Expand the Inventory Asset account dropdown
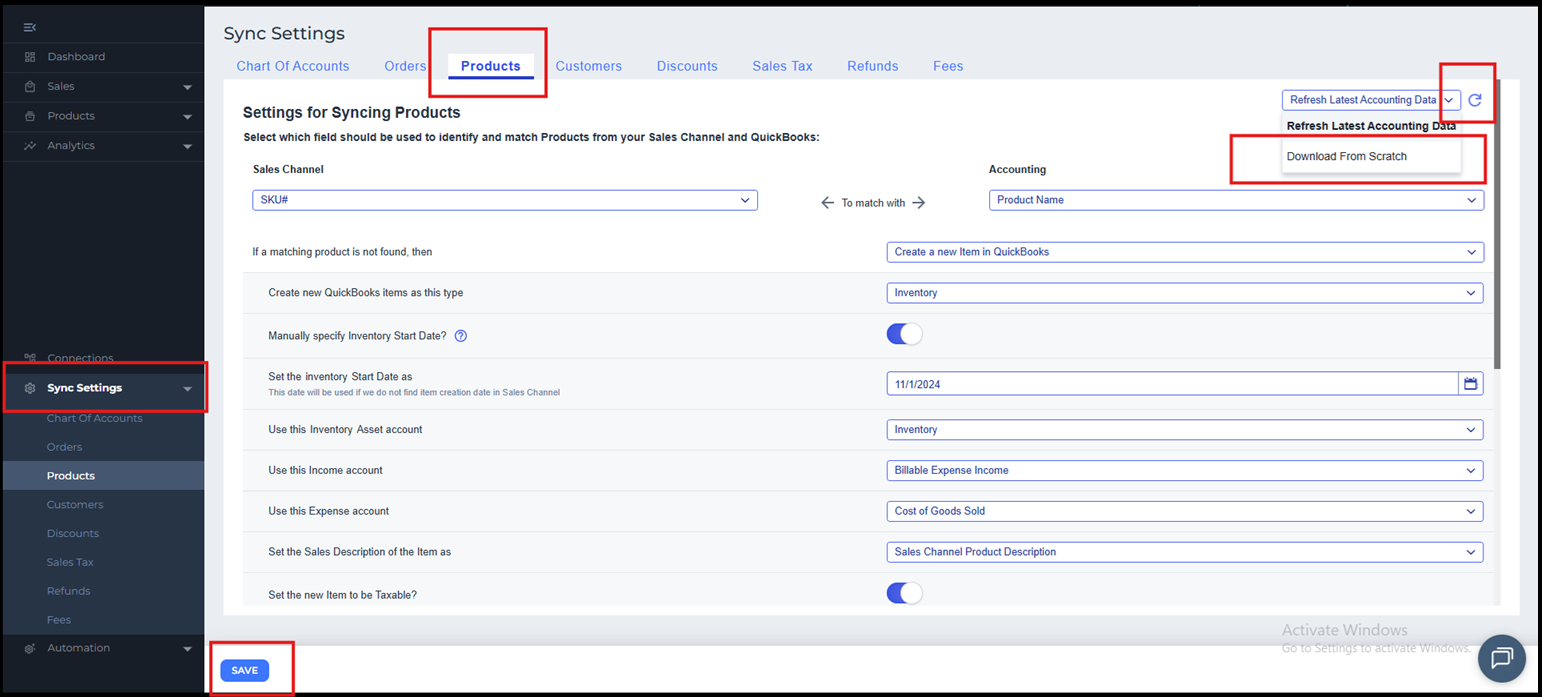Image resolution: width=1542 pixels, height=697 pixels. point(1184,430)
